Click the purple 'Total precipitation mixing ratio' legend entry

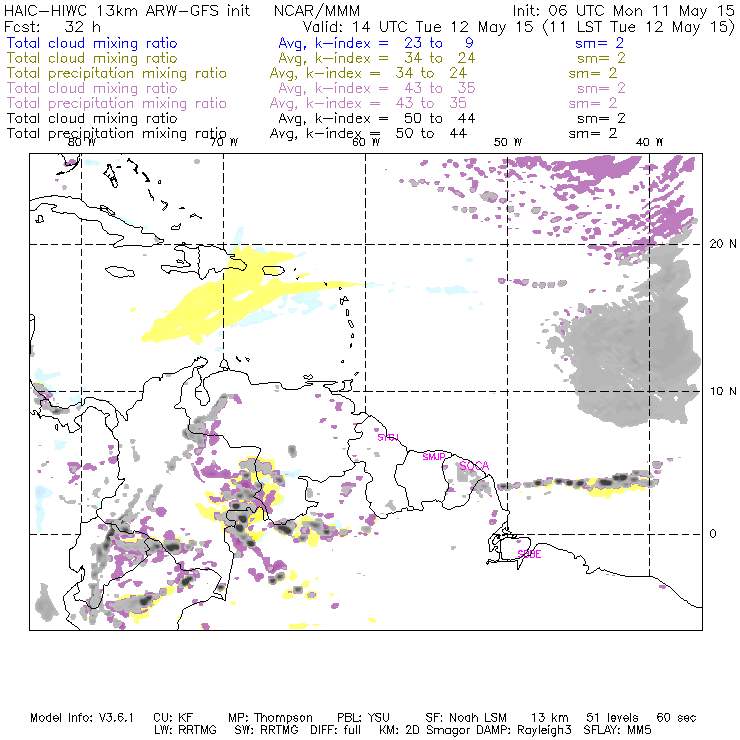click(117, 103)
